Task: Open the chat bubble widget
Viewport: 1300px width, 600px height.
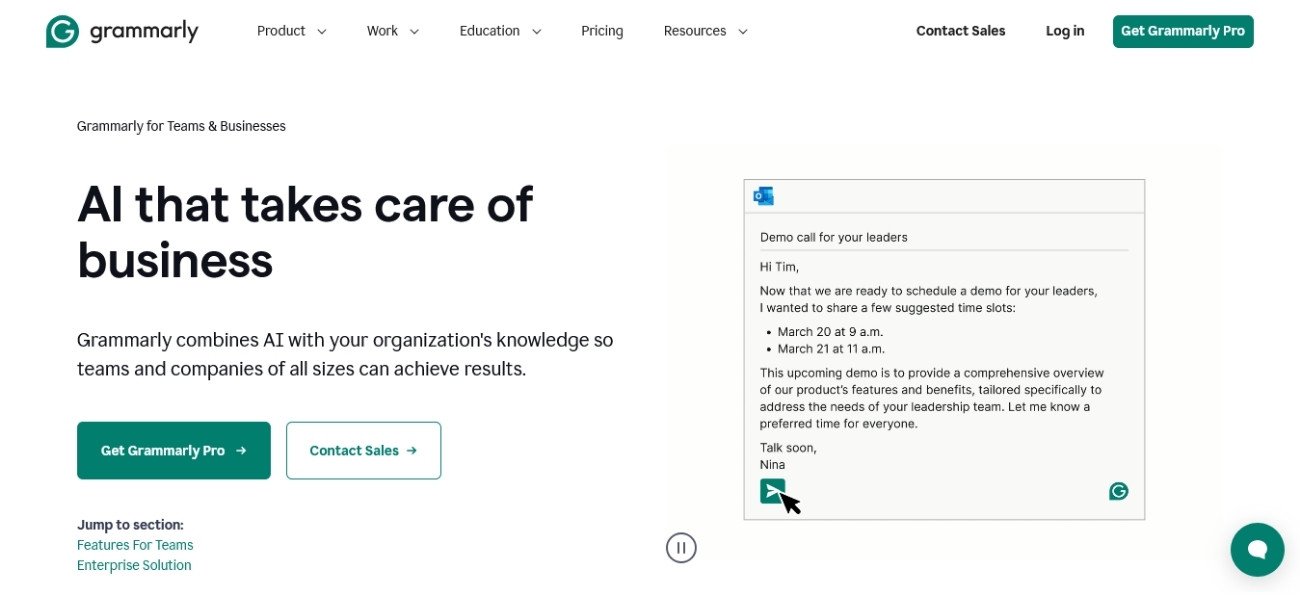Action: [1257, 549]
